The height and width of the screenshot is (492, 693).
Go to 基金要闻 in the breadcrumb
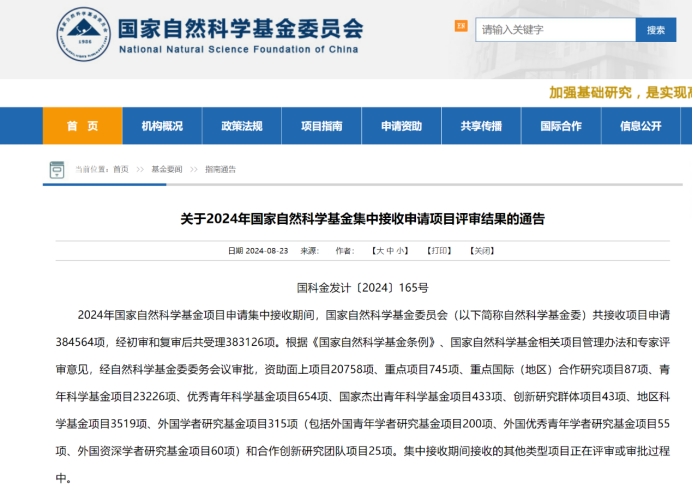tap(167, 169)
